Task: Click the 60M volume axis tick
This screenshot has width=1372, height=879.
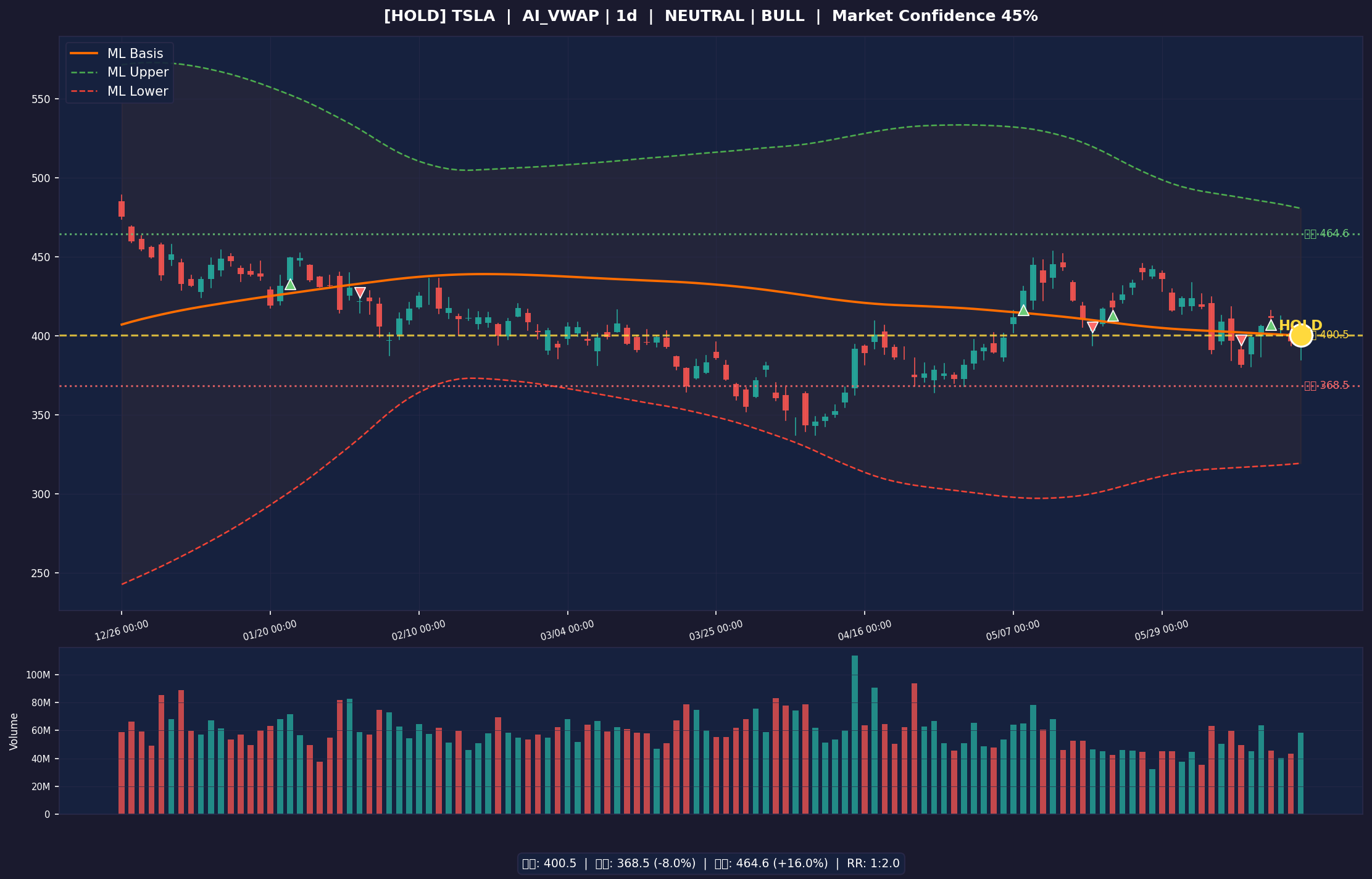Action: pyautogui.click(x=40, y=731)
